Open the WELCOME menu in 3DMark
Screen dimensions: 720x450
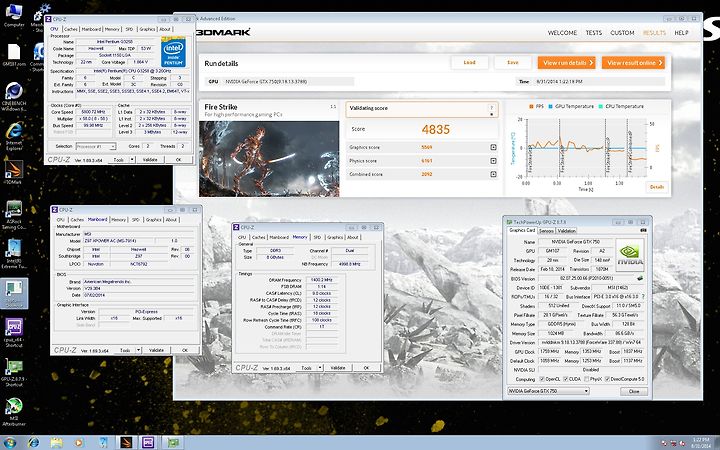562,33
